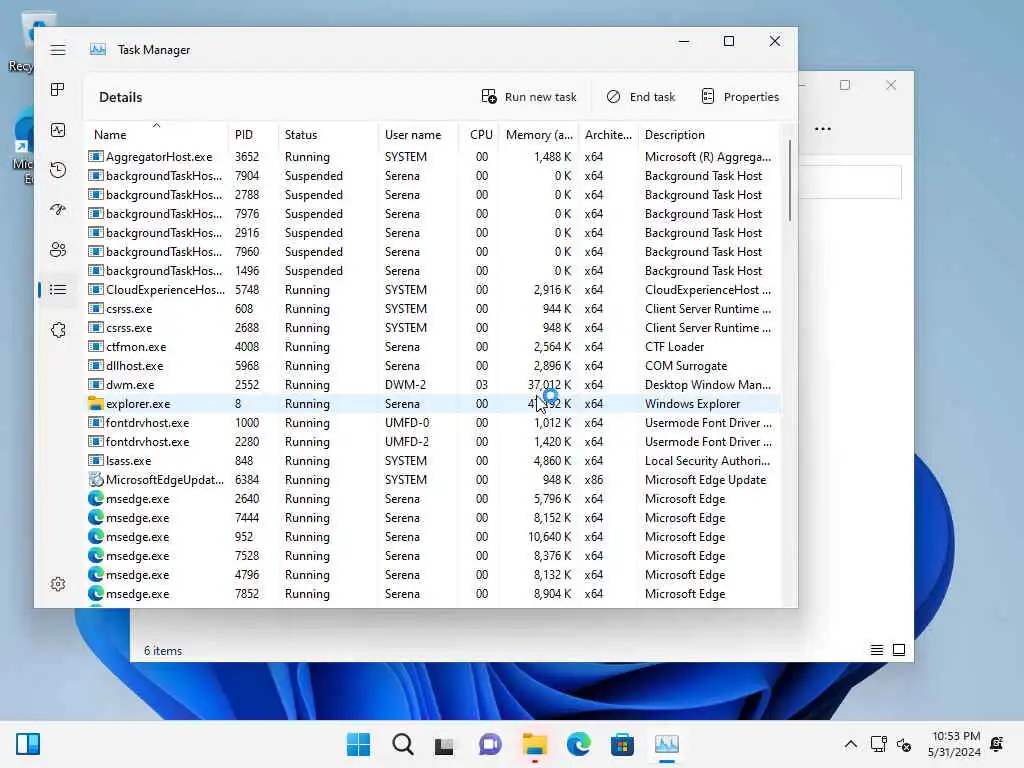Open the Task Manager hamburger navigation menu
Image resolution: width=1024 pixels, height=768 pixels.
coord(57,50)
